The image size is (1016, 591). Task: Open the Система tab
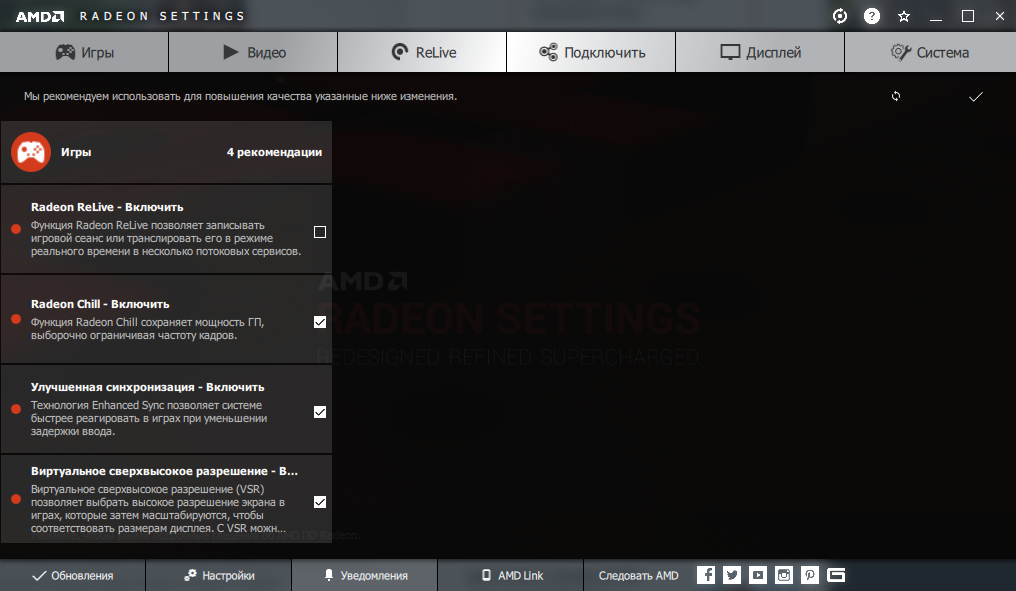[x=930, y=52]
